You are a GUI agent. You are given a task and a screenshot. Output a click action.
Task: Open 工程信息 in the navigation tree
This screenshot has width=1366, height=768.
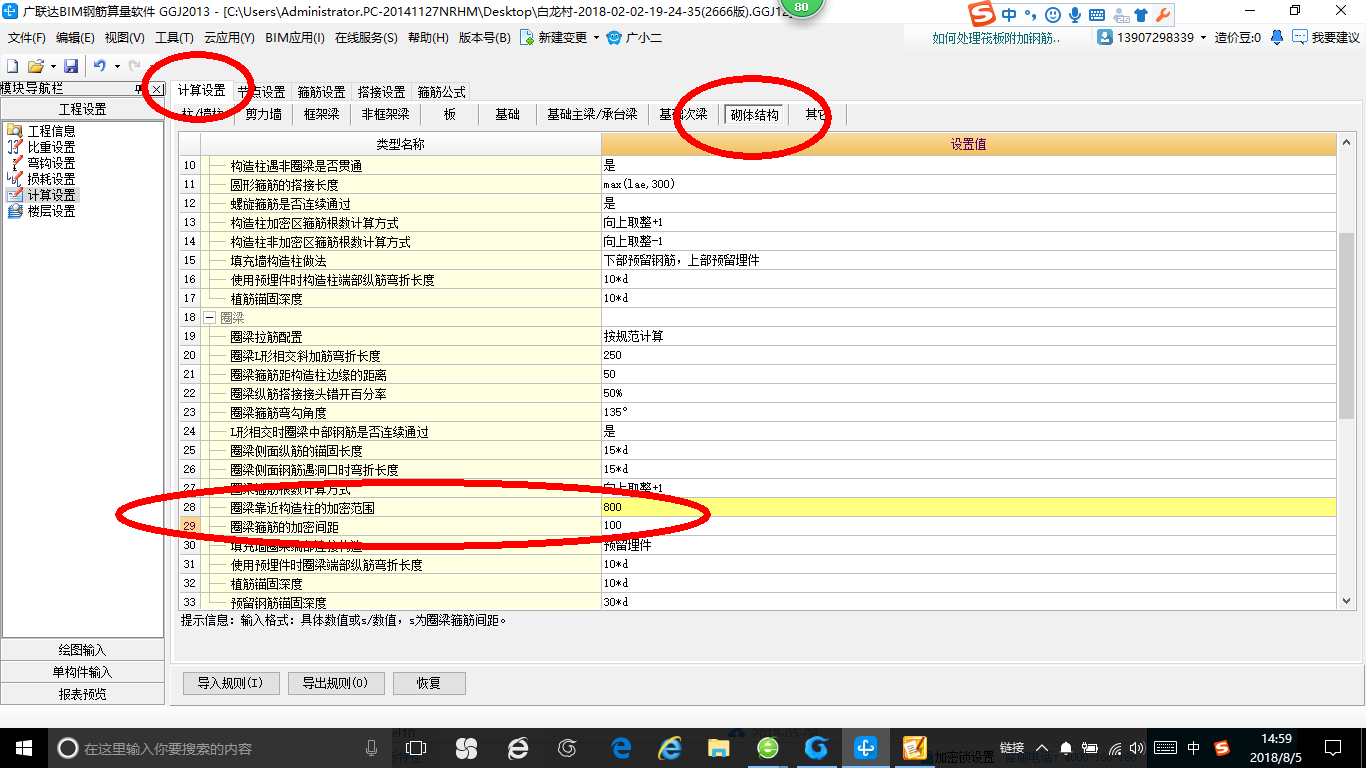[x=51, y=131]
